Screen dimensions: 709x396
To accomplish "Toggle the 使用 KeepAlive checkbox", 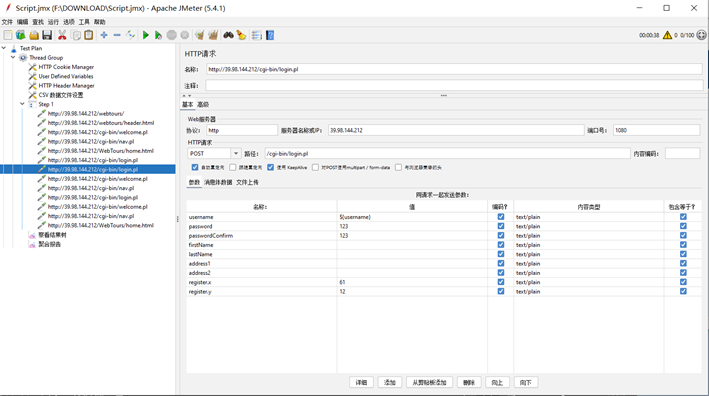I will (x=270, y=167).
